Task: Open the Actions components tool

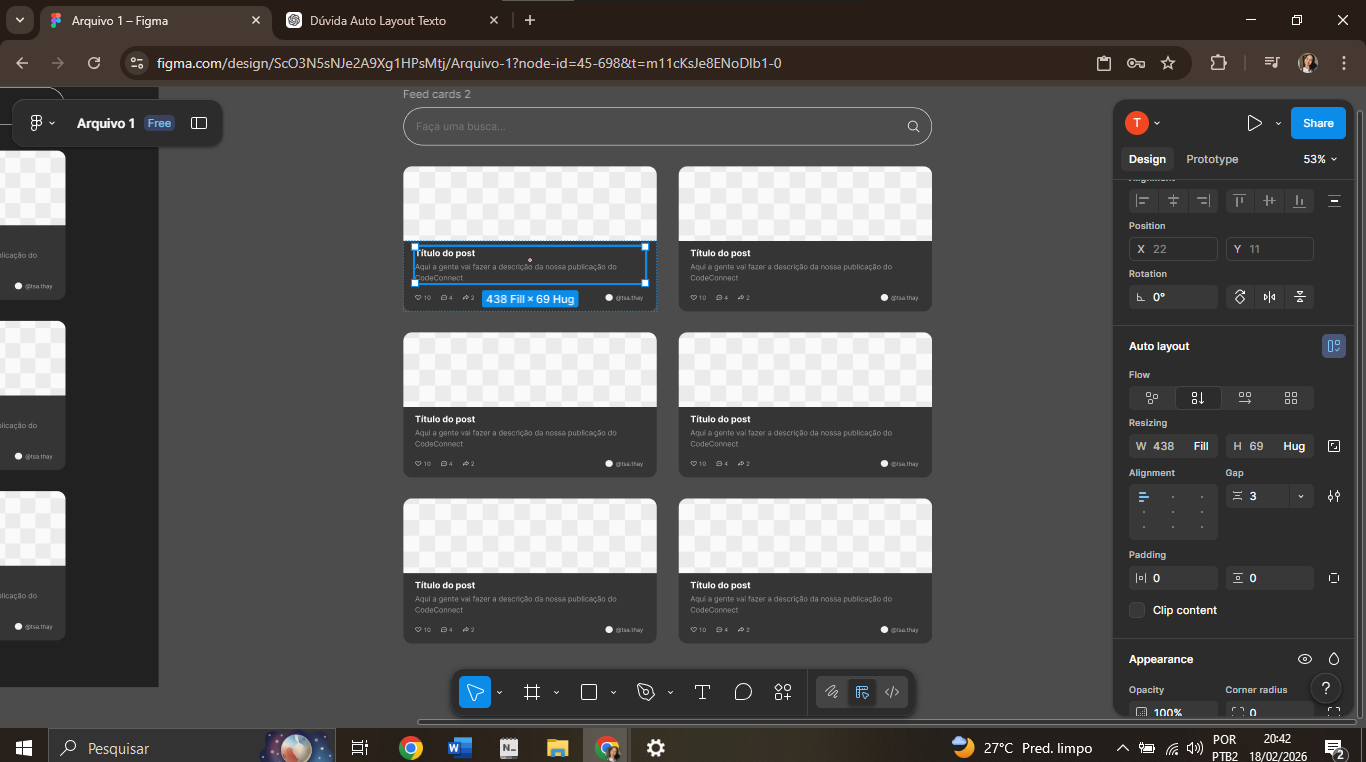Action: coord(783,692)
